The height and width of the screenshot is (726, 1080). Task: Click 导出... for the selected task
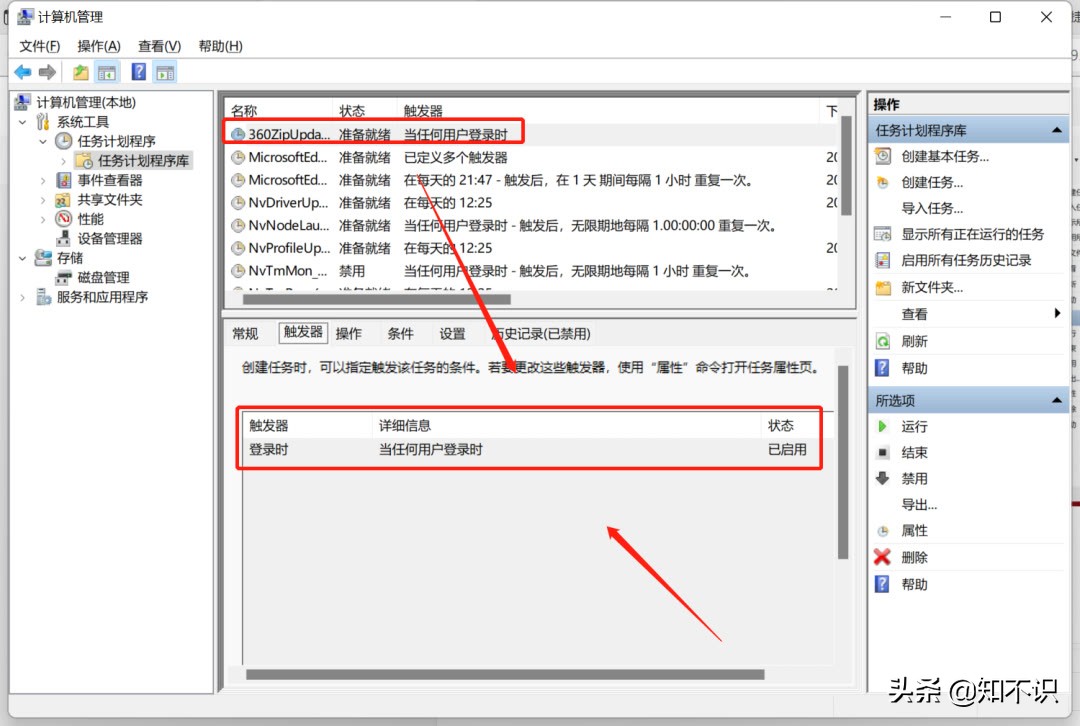pos(919,504)
